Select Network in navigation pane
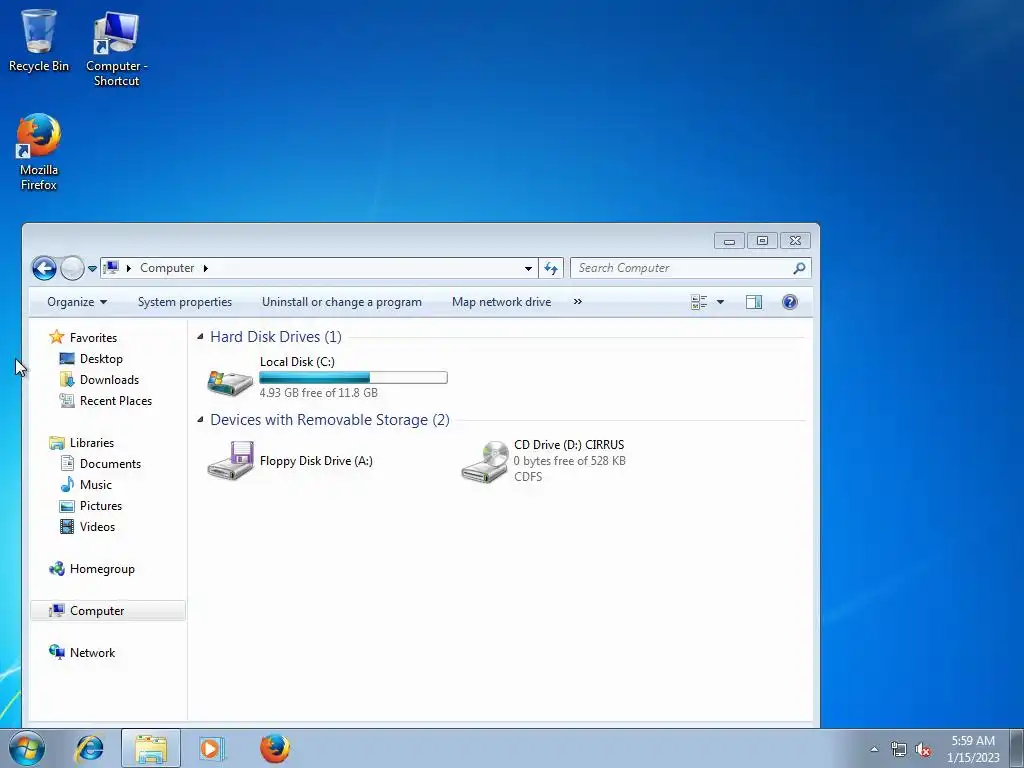The width and height of the screenshot is (1024, 768). [x=92, y=652]
